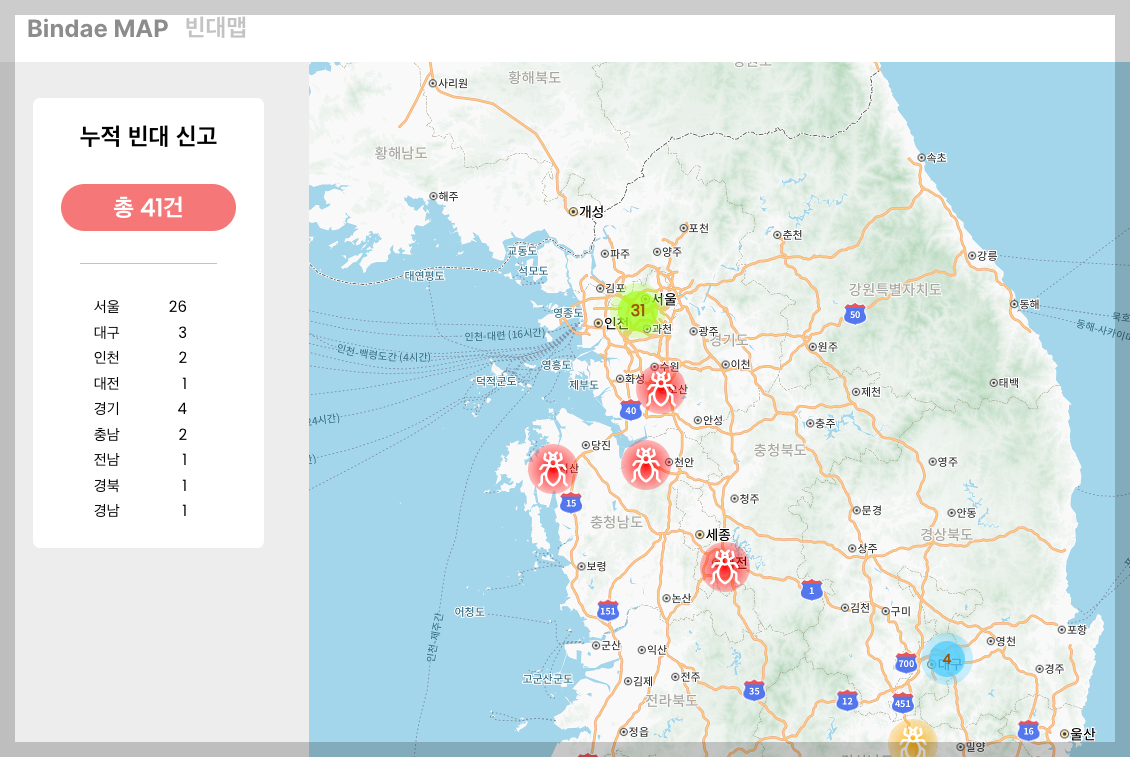Click the bedbug marker near 서산
The width and height of the screenshot is (1130, 757).
(x=553, y=468)
